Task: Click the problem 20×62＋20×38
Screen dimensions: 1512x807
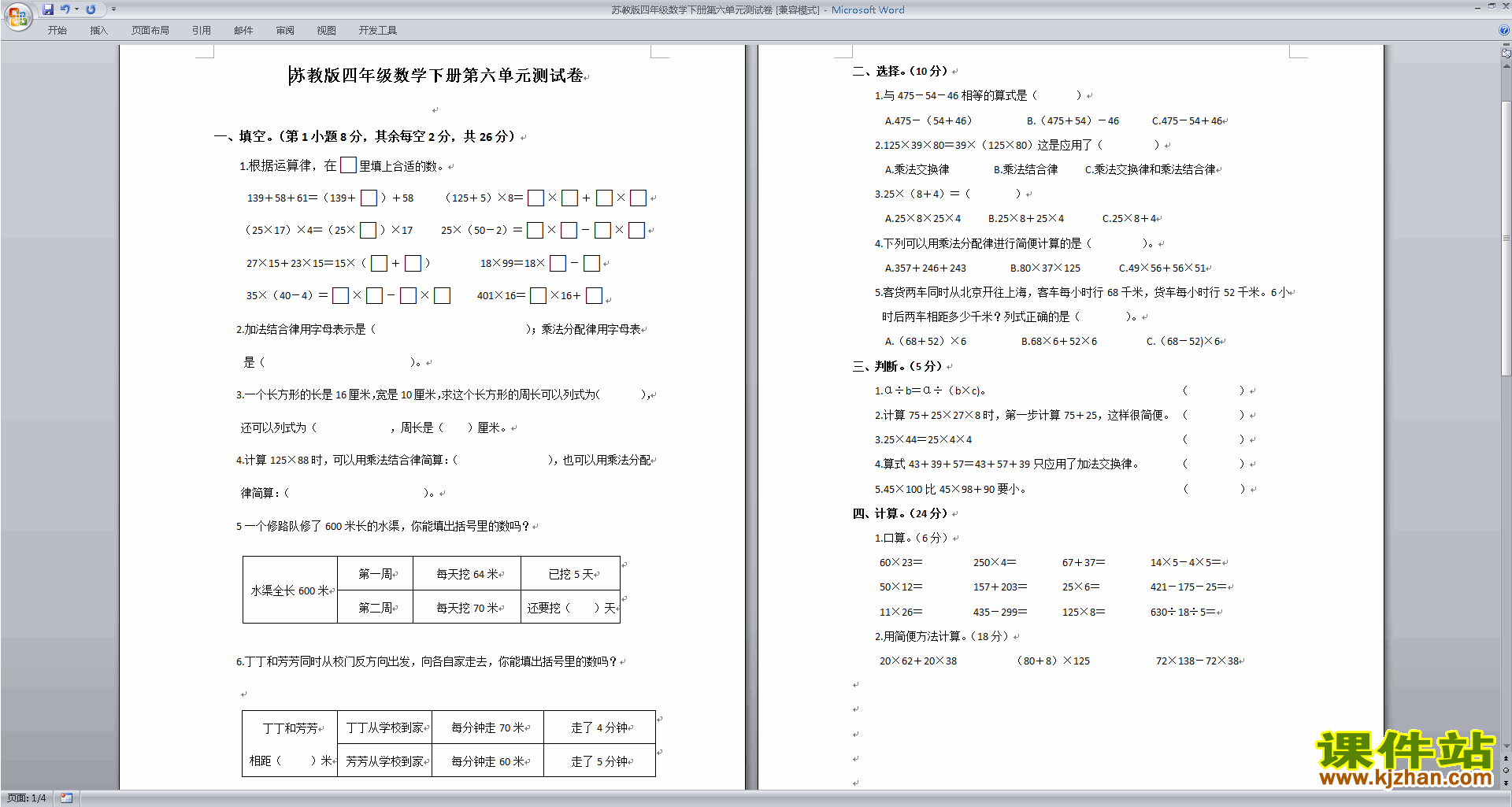Action: pyautogui.click(x=918, y=661)
